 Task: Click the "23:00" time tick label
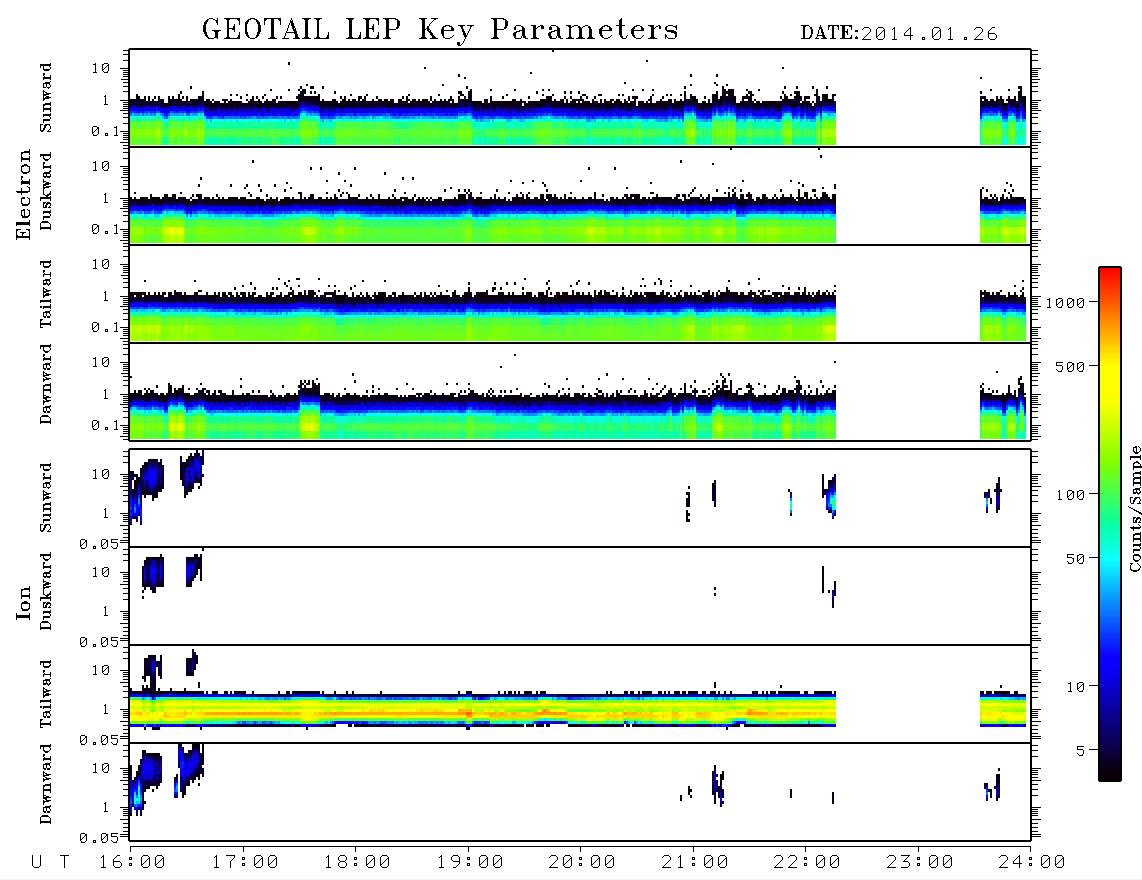(920, 863)
